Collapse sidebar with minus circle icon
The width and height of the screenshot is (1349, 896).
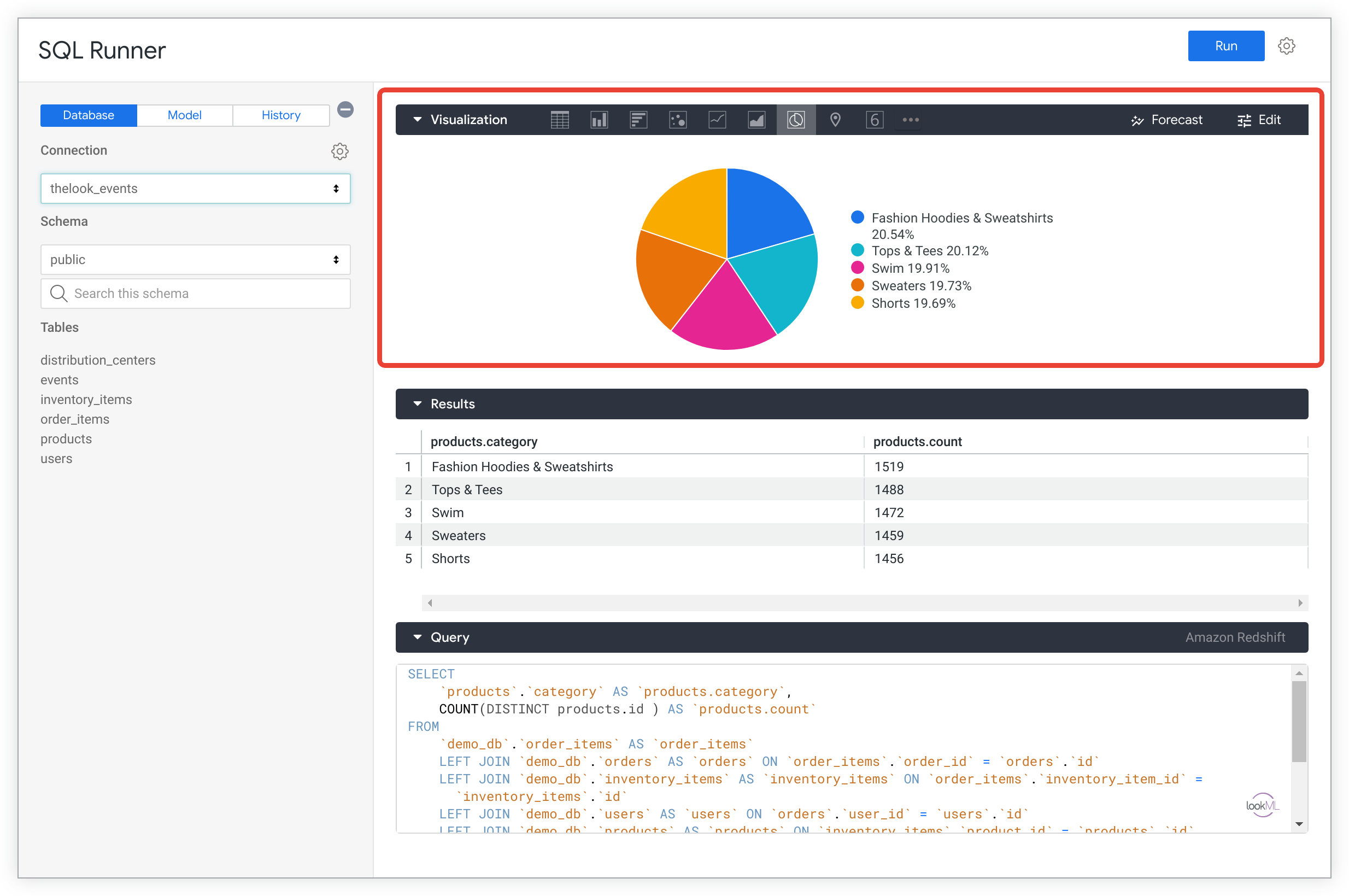[345, 109]
